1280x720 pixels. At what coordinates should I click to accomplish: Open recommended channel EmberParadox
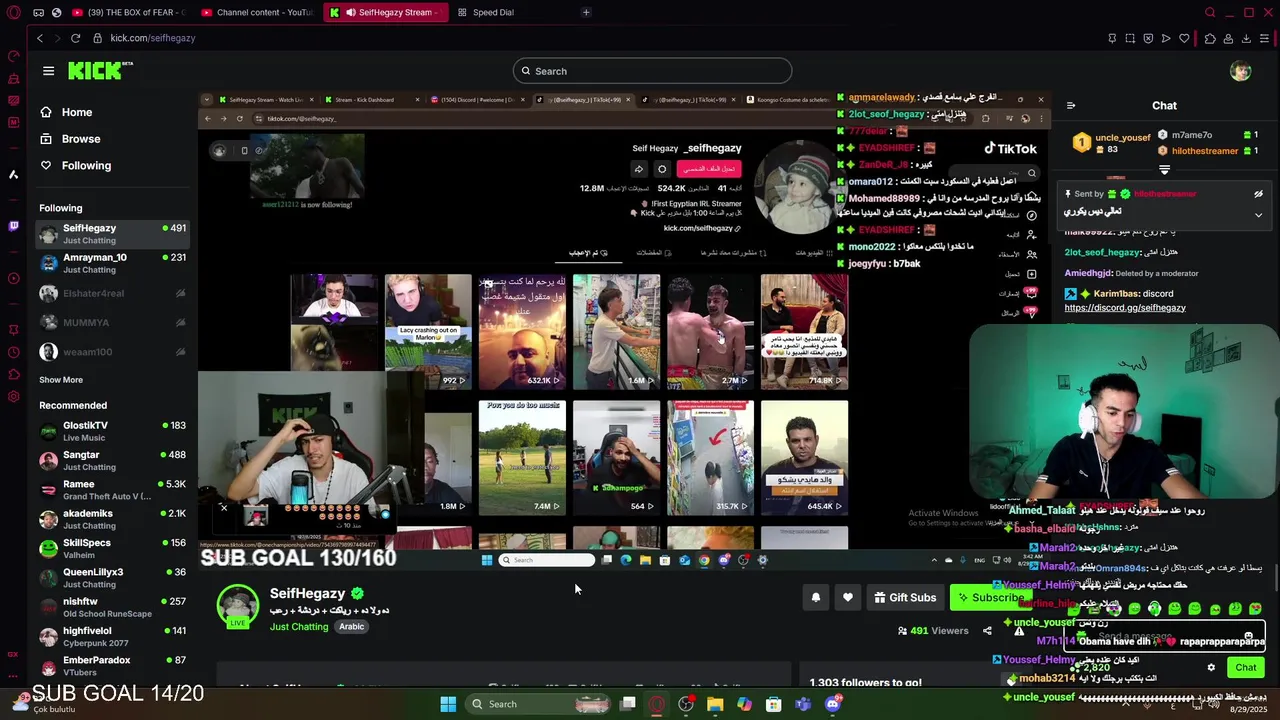(x=112, y=666)
